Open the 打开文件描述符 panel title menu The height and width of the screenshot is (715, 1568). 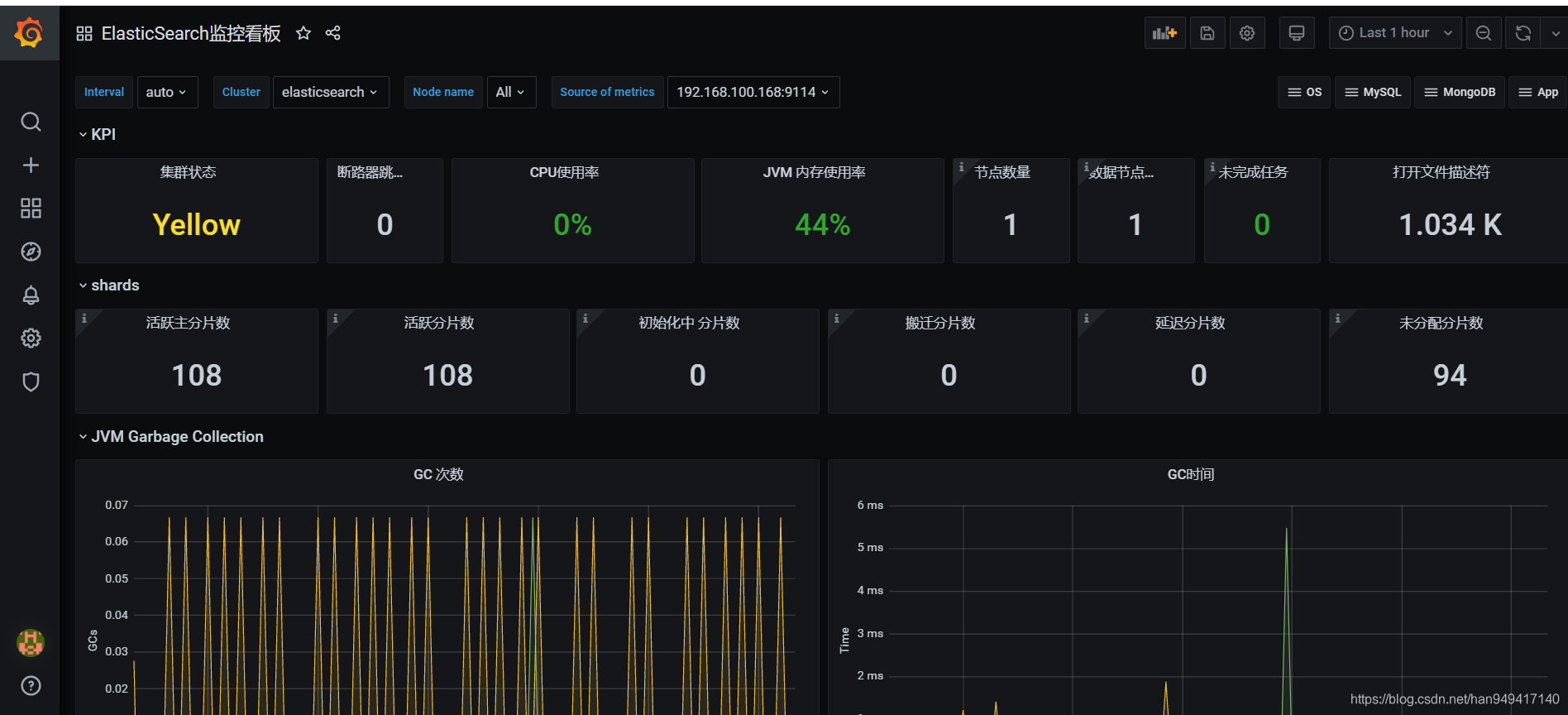tap(1441, 172)
